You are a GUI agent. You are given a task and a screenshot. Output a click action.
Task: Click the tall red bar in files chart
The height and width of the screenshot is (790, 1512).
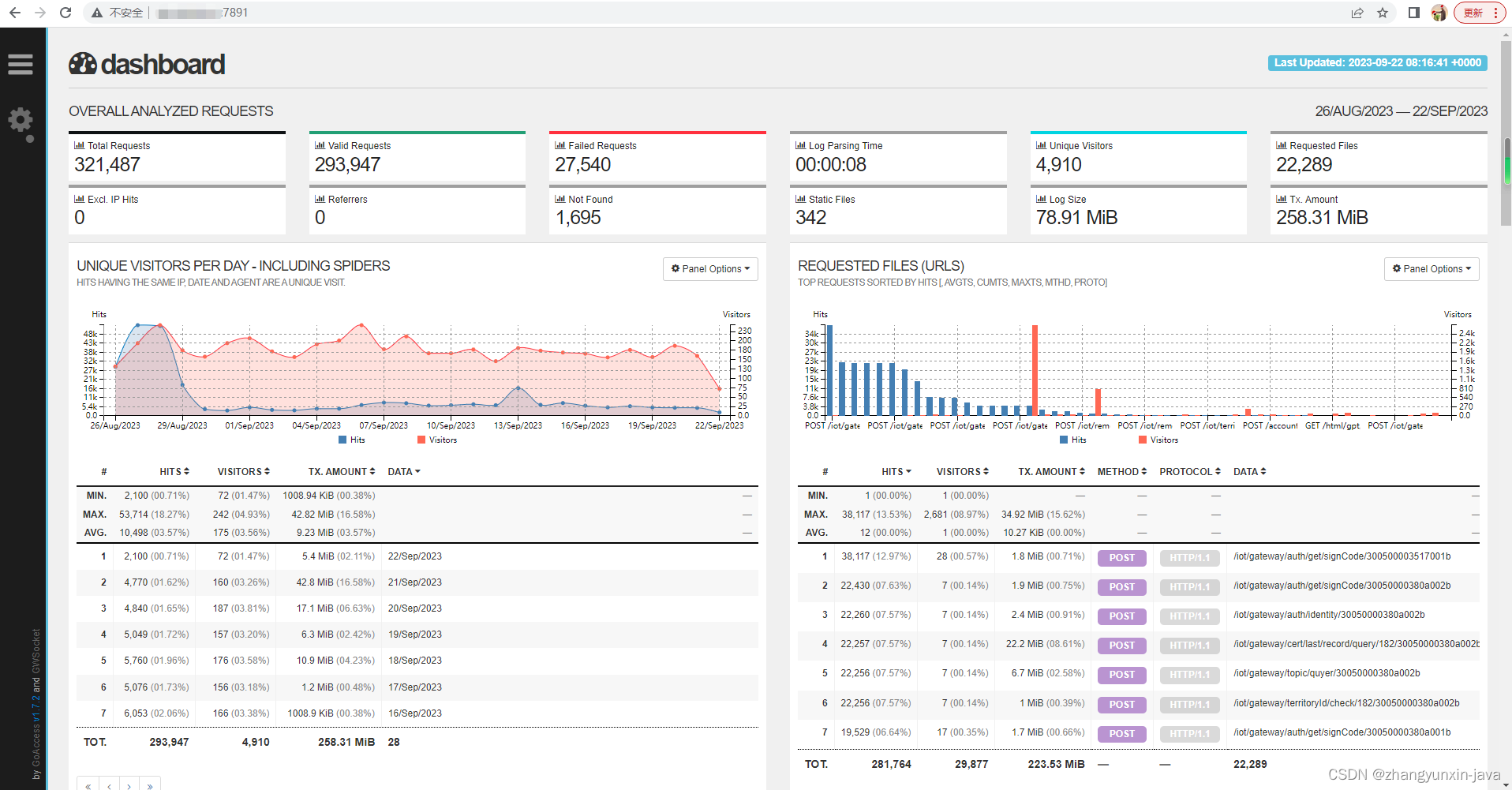pyautogui.click(x=1035, y=370)
